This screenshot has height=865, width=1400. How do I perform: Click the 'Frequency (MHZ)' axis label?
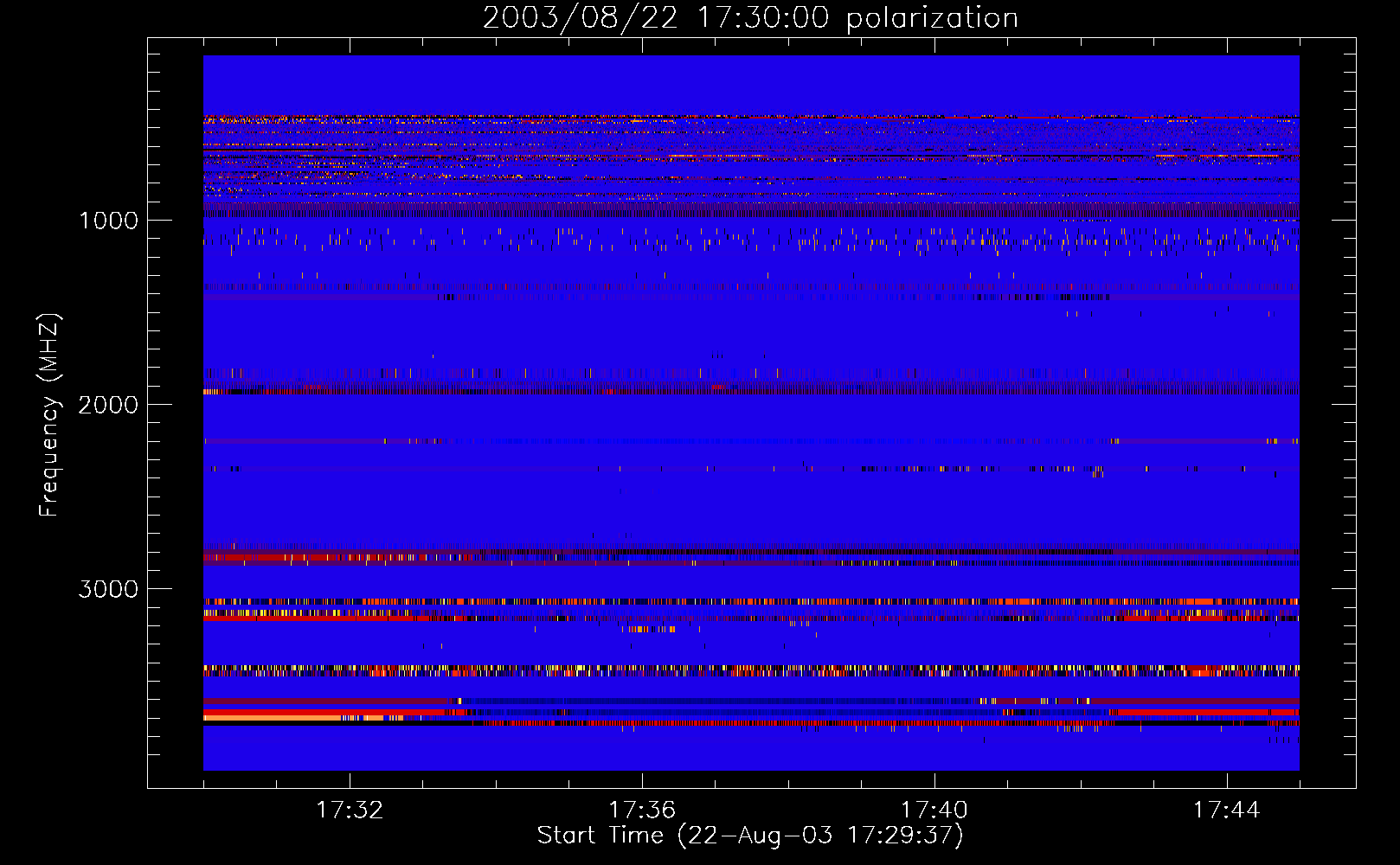pyautogui.click(x=49, y=415)
